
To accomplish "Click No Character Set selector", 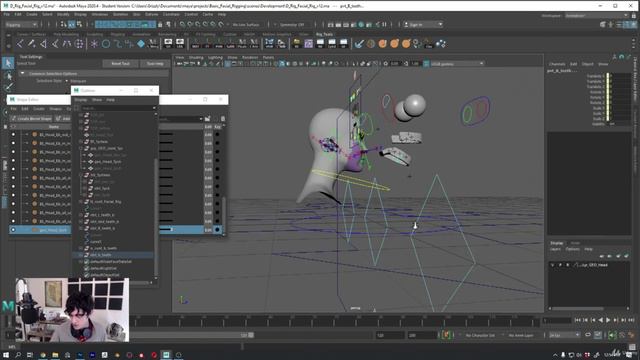I will pos(480,335).
